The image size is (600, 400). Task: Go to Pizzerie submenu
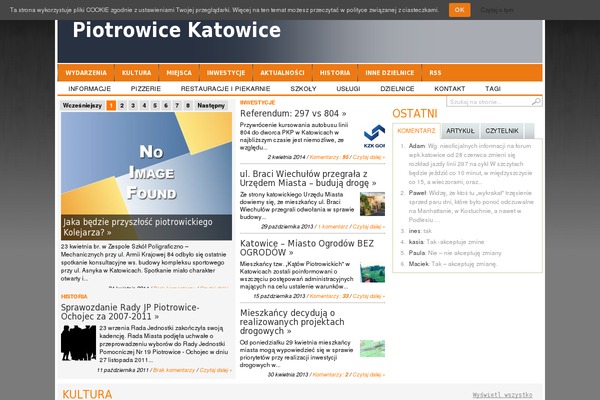[146, 89]
